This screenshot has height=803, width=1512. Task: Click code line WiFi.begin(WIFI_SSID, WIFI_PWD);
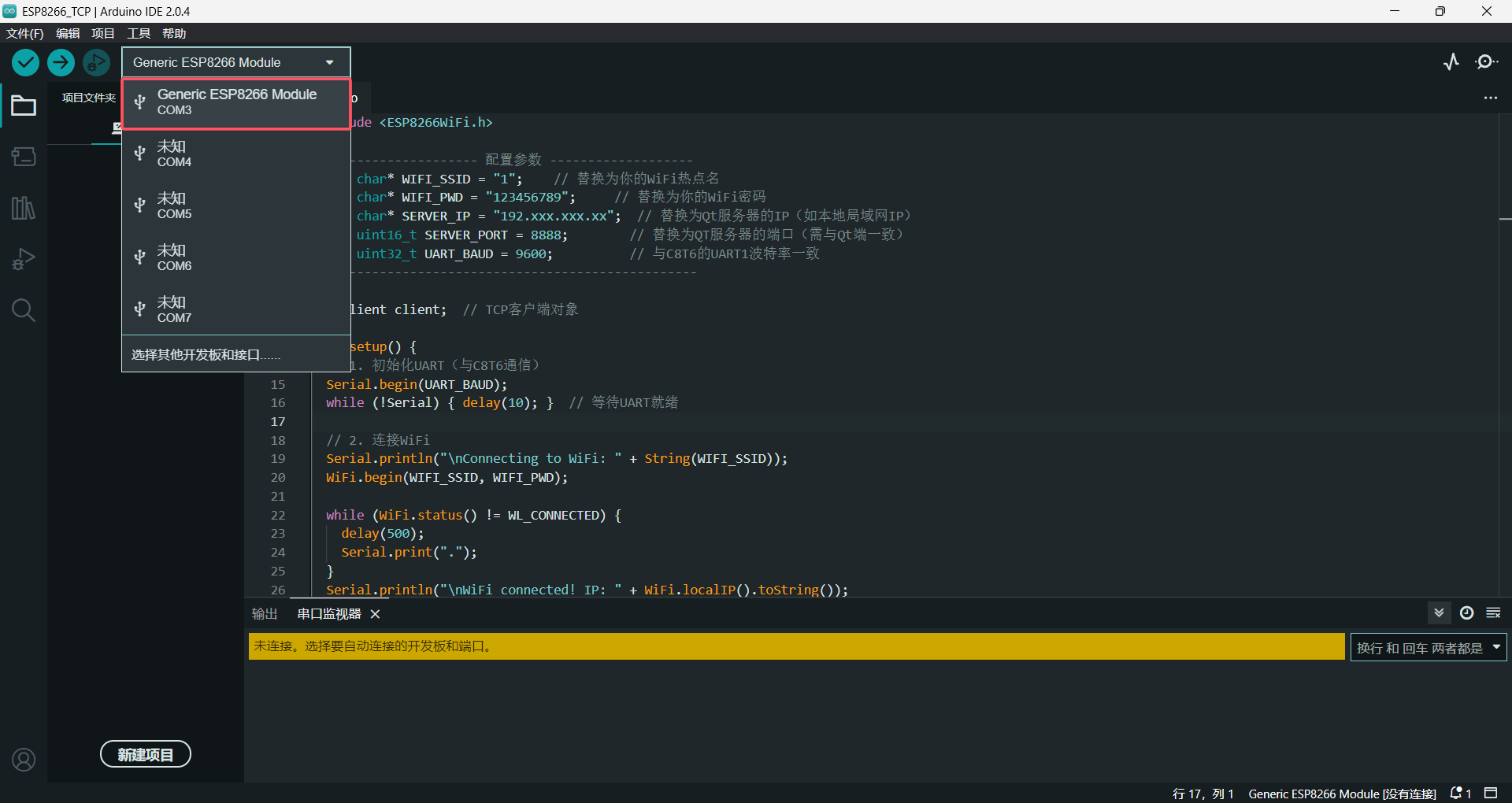point(447,477)
